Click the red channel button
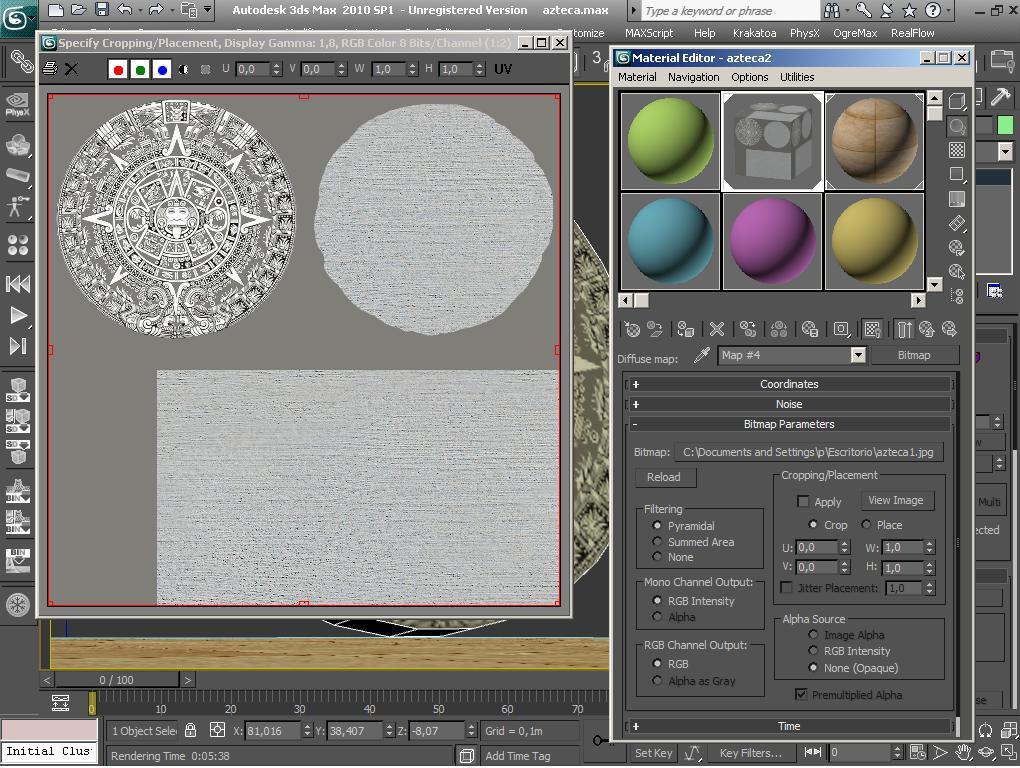Screen dimensions: 1020x768 pos(118,69)
